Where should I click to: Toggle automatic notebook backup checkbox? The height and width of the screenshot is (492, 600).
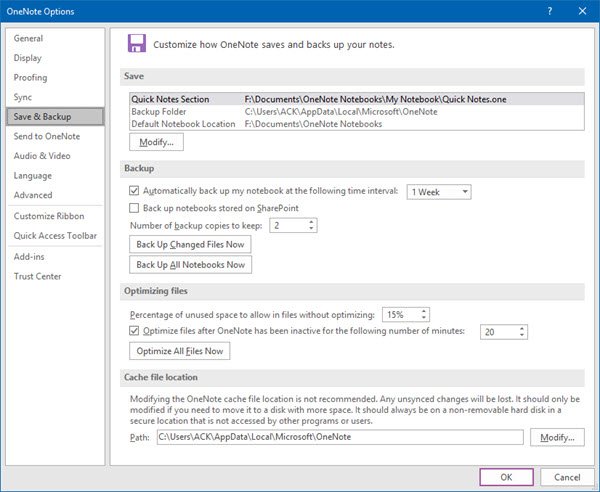(135, 190)
